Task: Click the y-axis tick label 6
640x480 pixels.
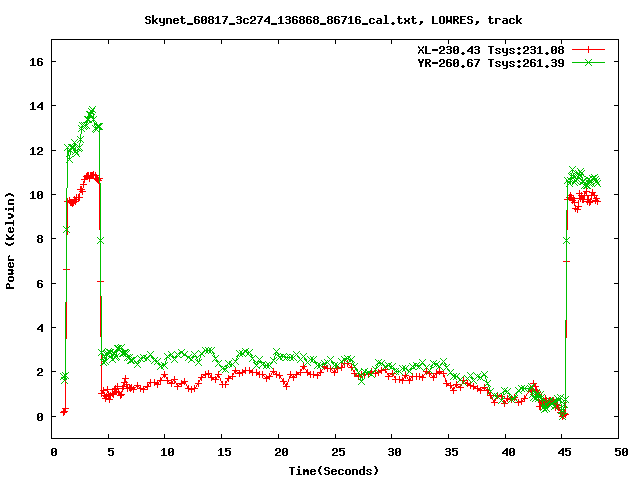Action: pos(40,284)
